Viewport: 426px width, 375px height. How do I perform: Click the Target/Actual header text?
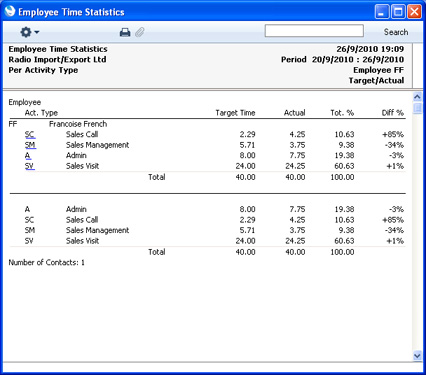pos(376,81)
